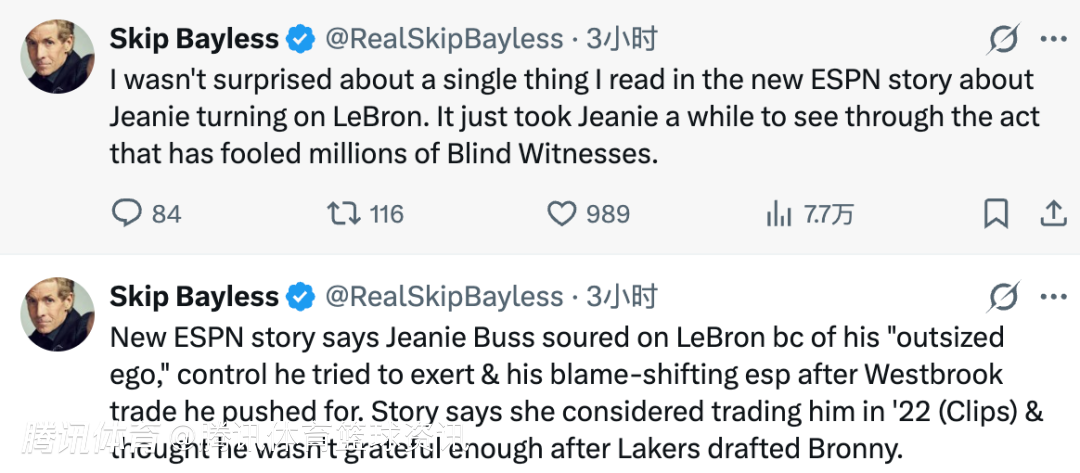Open more options on the second tweet
The height and width of the screenshot is (473, 1080).
(x=1054, y=297)
